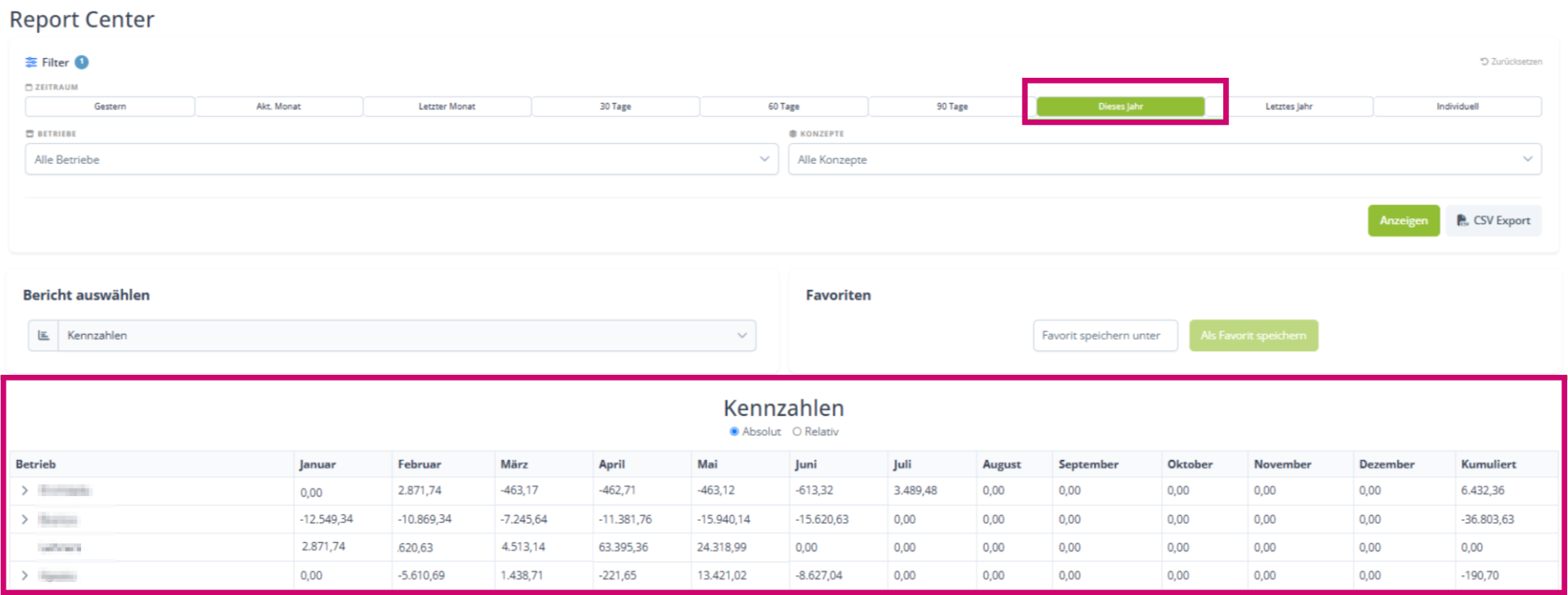Click the chart icon beside Kennzahlen
1568x595 pixels.
pyautogui.click(x=43, y=336)
